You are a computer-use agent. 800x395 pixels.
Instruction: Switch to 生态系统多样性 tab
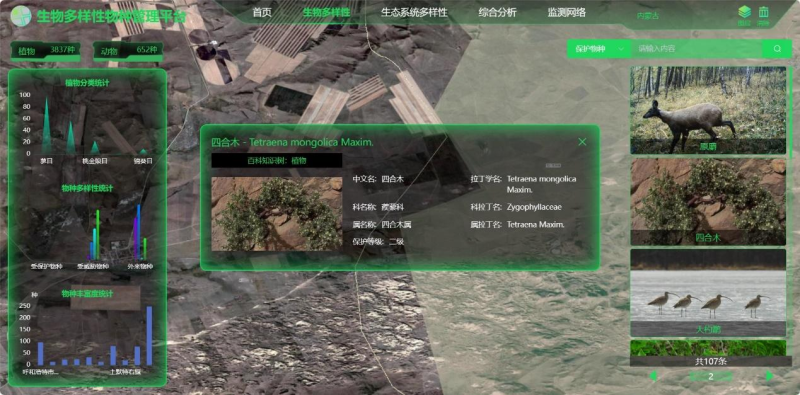tap(414, 13)
